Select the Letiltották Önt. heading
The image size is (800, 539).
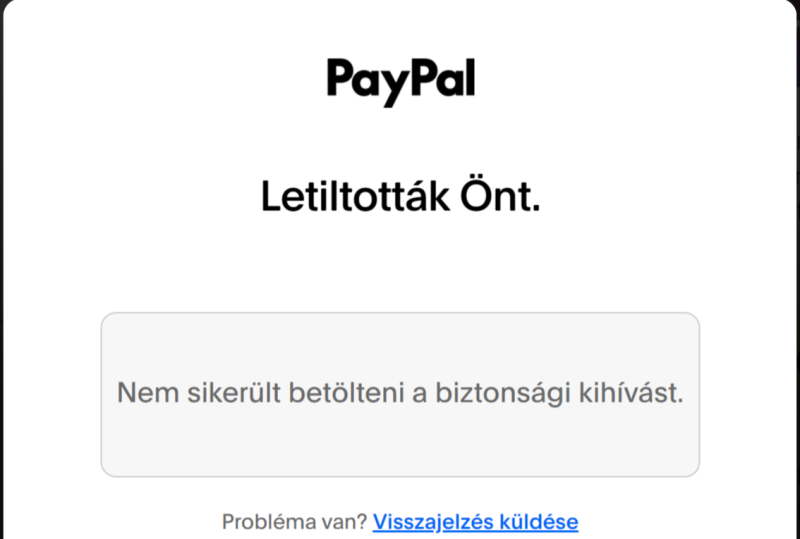[x=401, y=197]
